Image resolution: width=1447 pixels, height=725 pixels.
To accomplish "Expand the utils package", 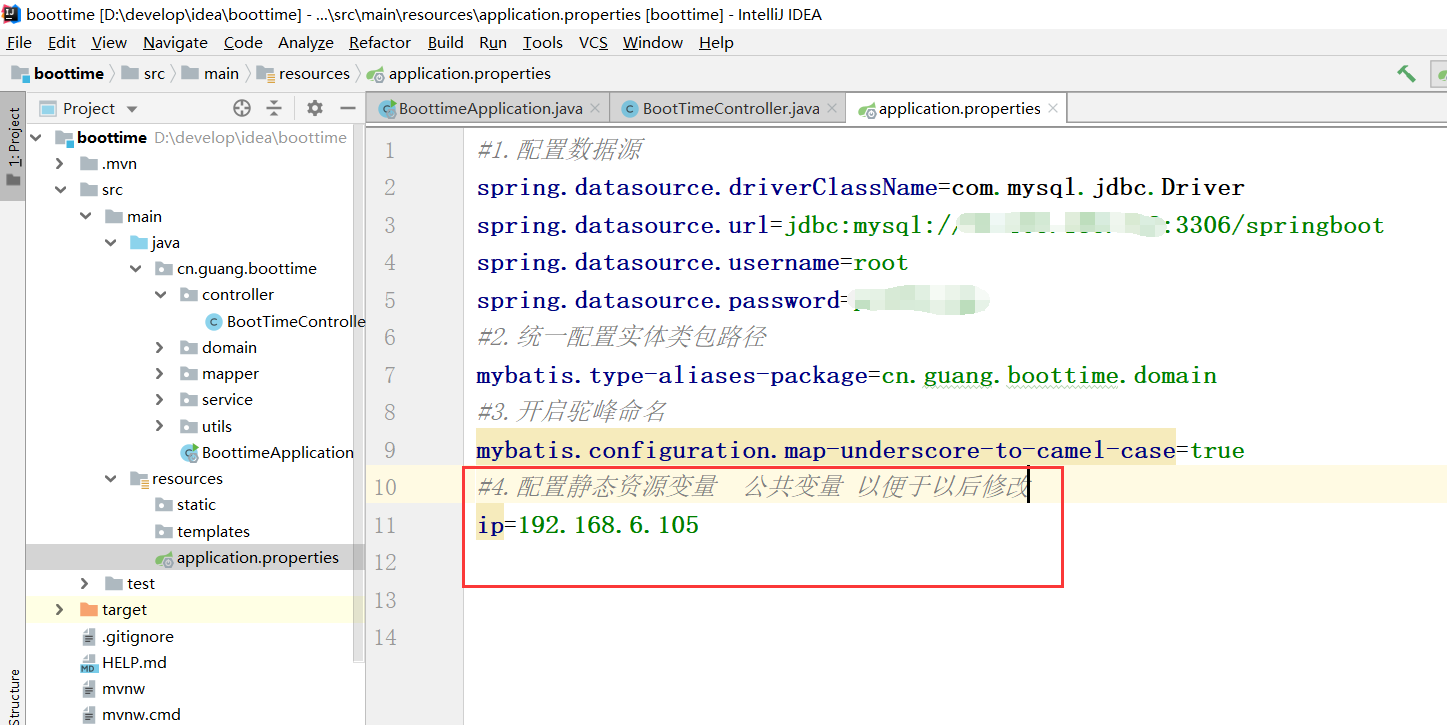I will 161,426.
